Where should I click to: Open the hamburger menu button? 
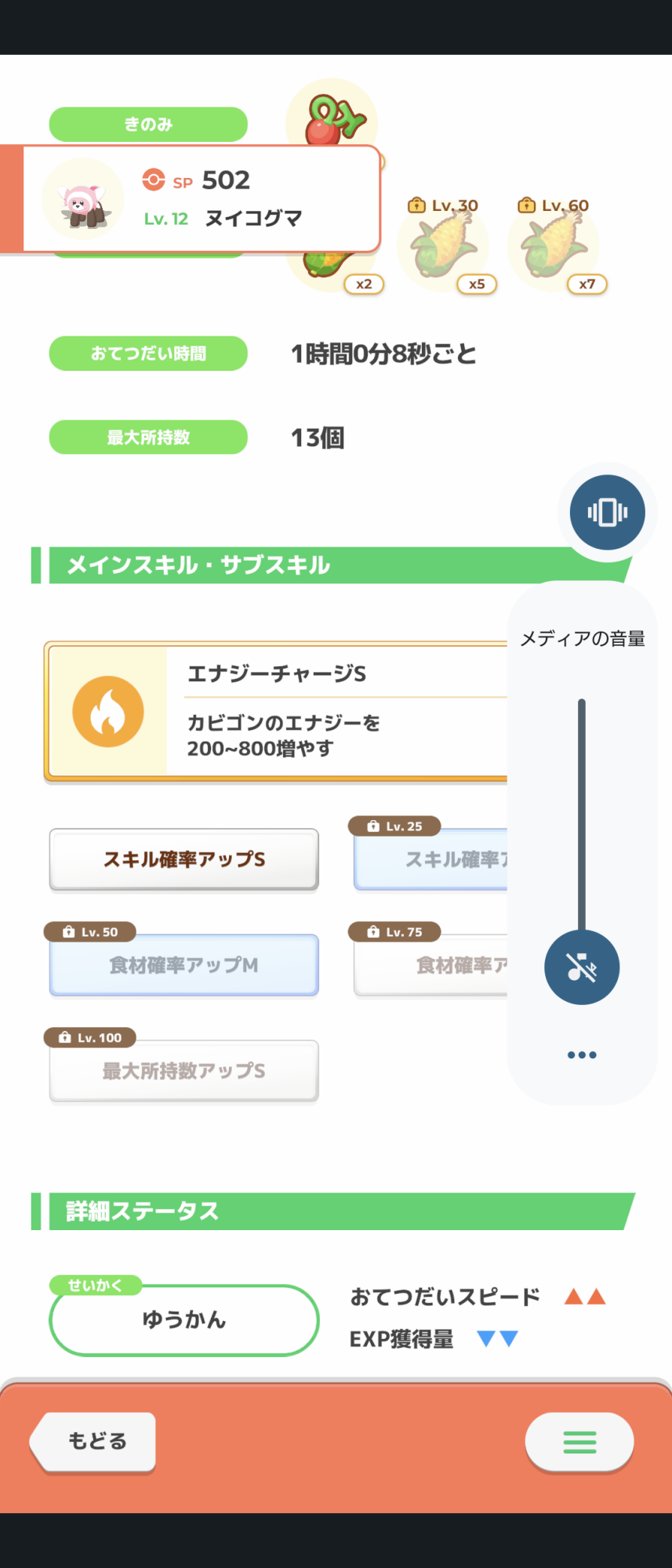tap(579, 1441)
